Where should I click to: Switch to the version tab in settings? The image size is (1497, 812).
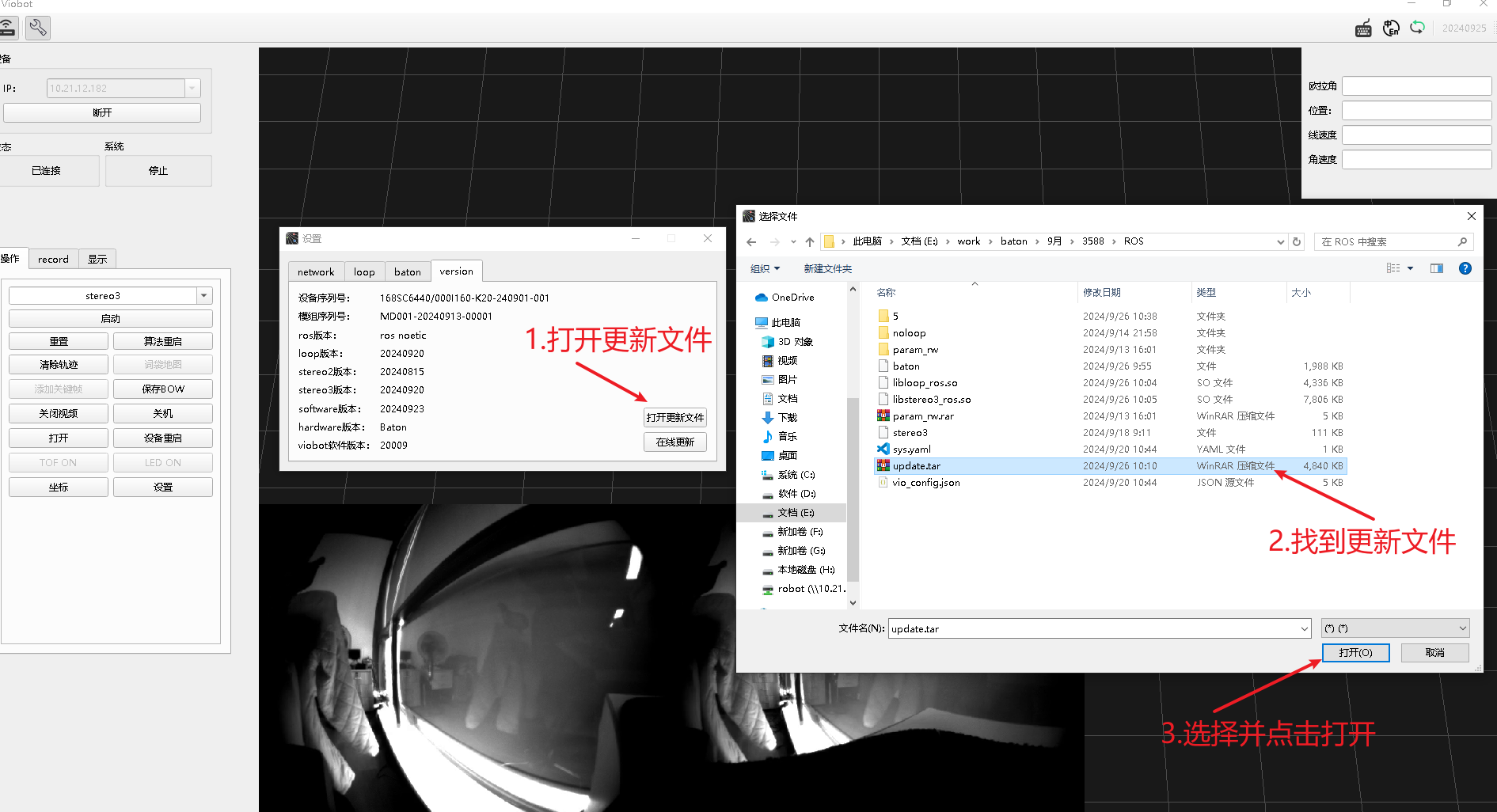coord(457,271)
